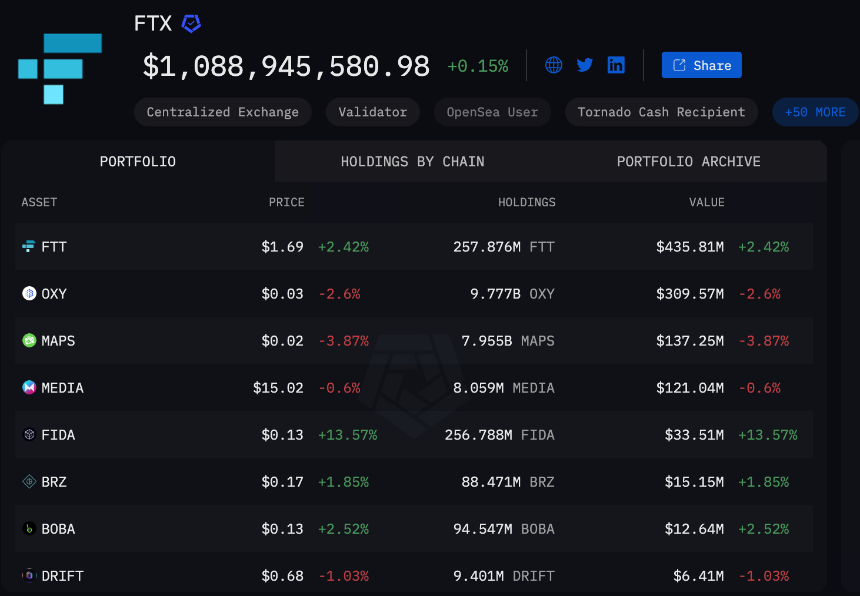This screenshot has height=596, width=860.
Task: Open the MEDIA asset name
Action: 63,388
